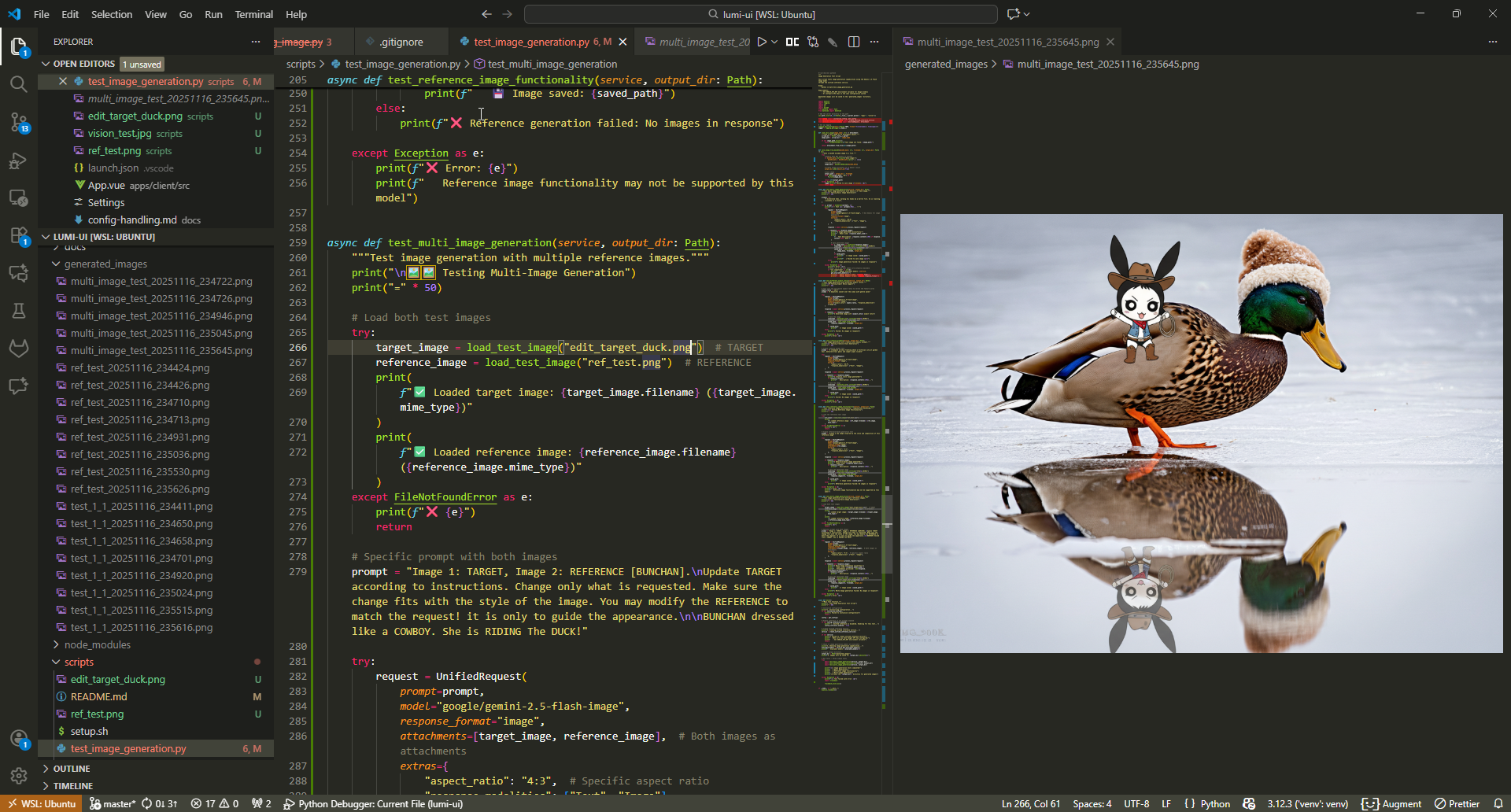
Task: Expand the node_modules folder
Action: 98,645
